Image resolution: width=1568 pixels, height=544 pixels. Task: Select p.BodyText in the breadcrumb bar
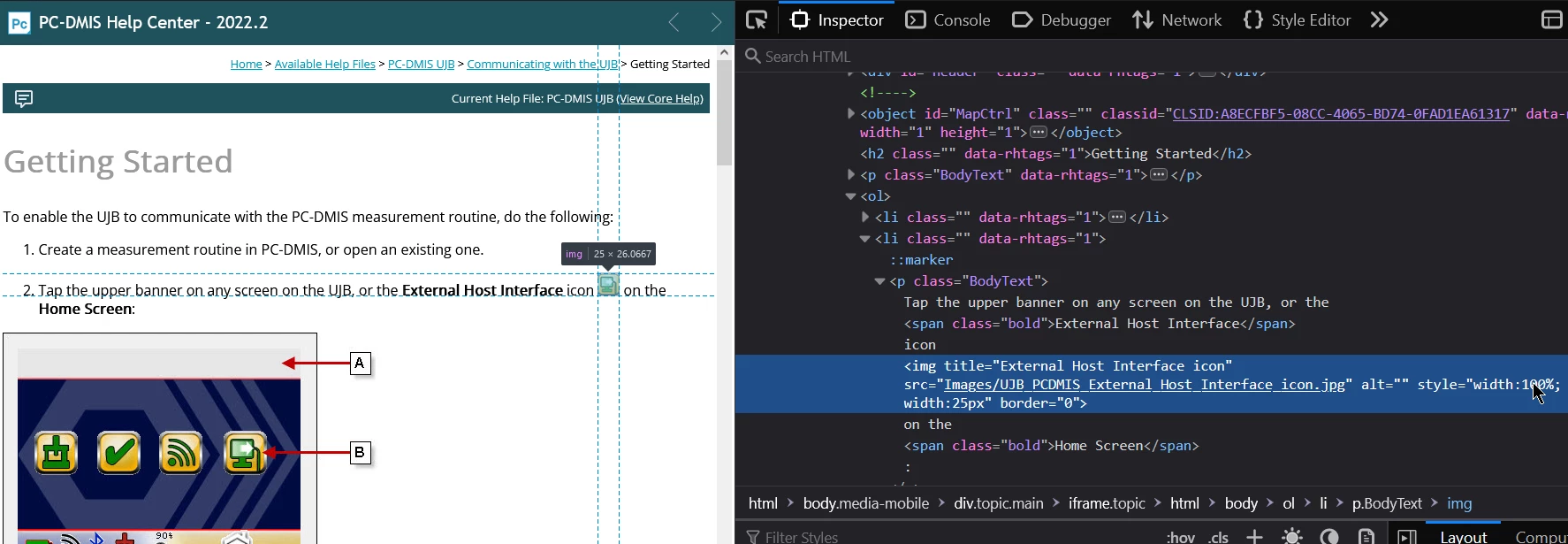(x=1387, y=503)
